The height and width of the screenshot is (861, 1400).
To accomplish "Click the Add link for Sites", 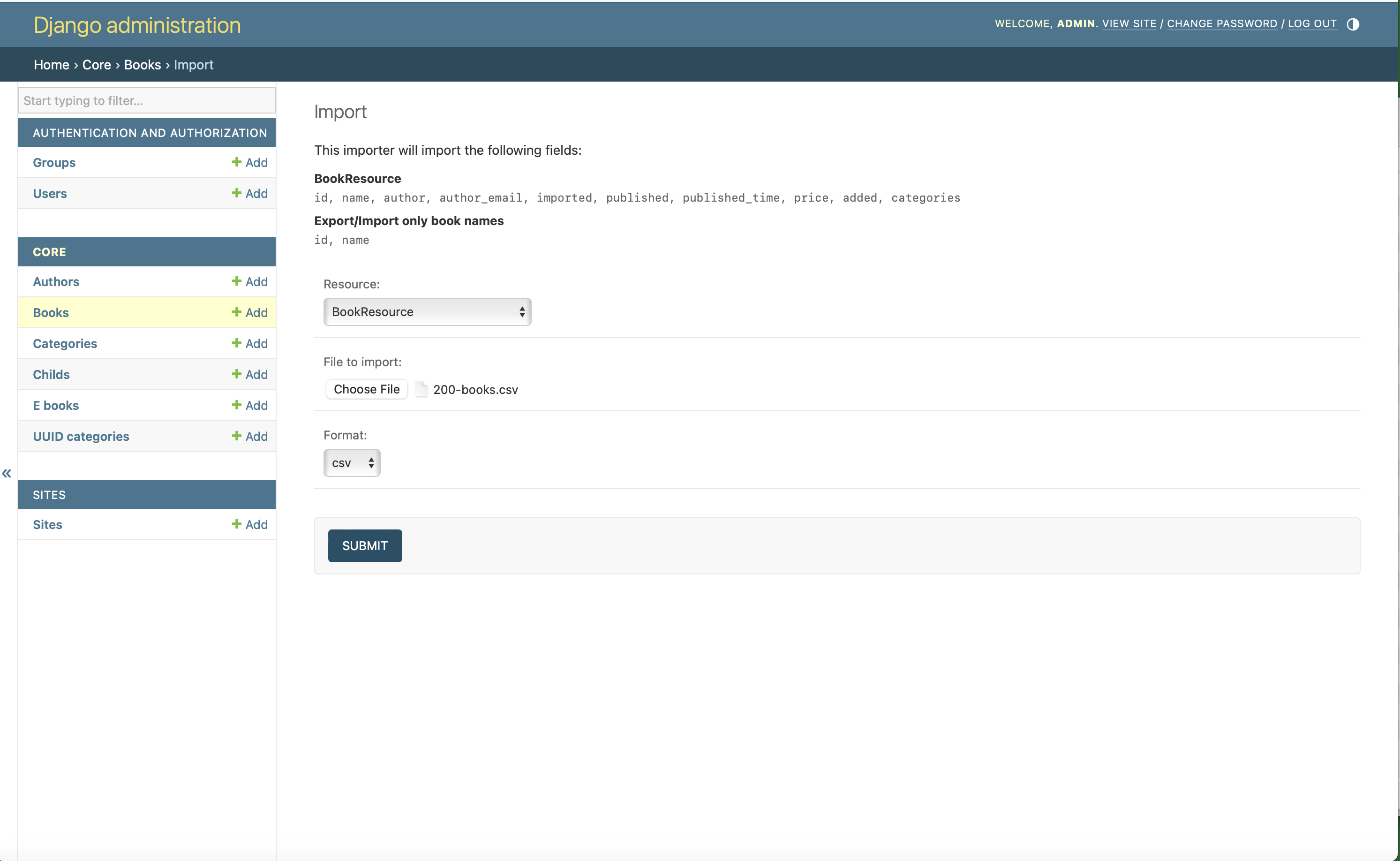I will coord(250,524).
